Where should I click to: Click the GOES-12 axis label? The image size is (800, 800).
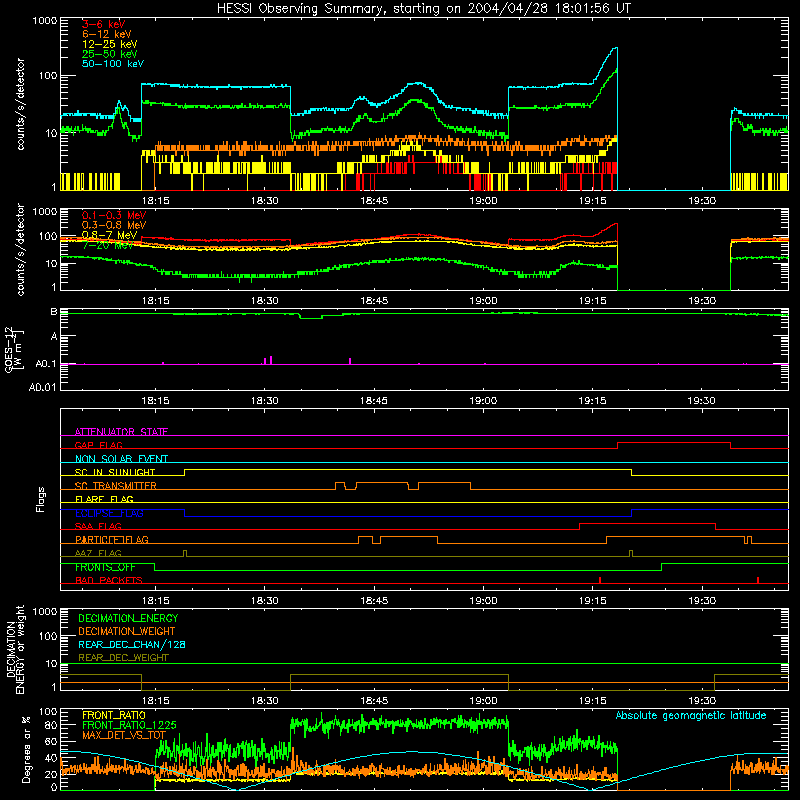click(14, 349)
